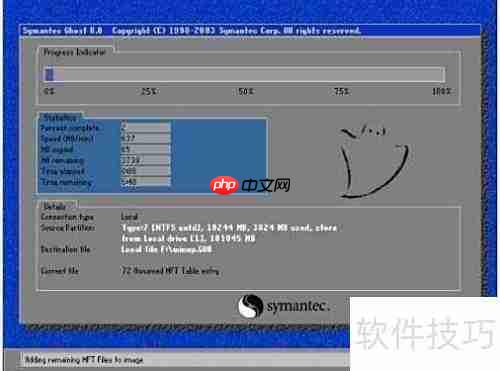Click the 'Details' group label
The image size is (500, 371).
(54, 207)
